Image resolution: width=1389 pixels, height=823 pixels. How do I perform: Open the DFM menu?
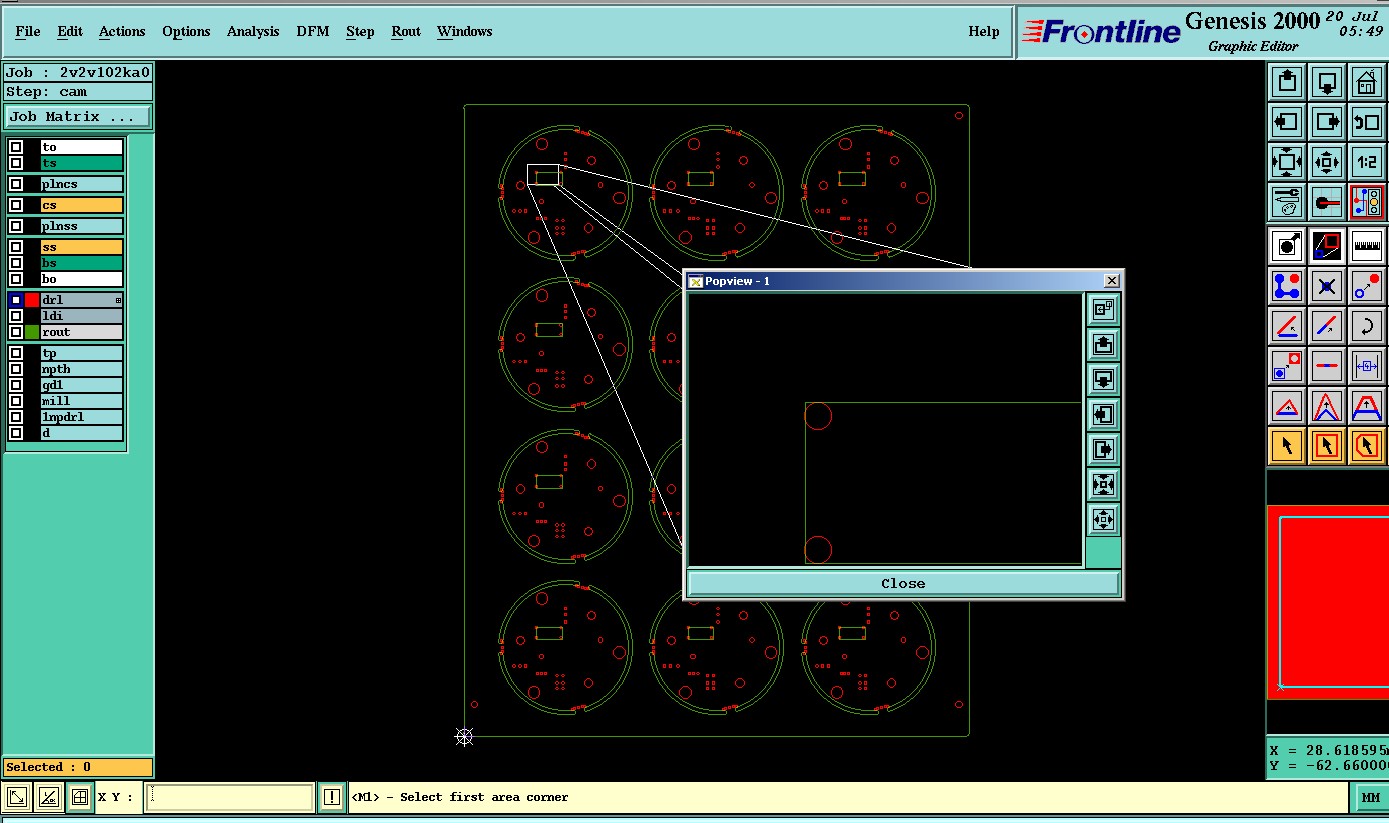point(312,32)
